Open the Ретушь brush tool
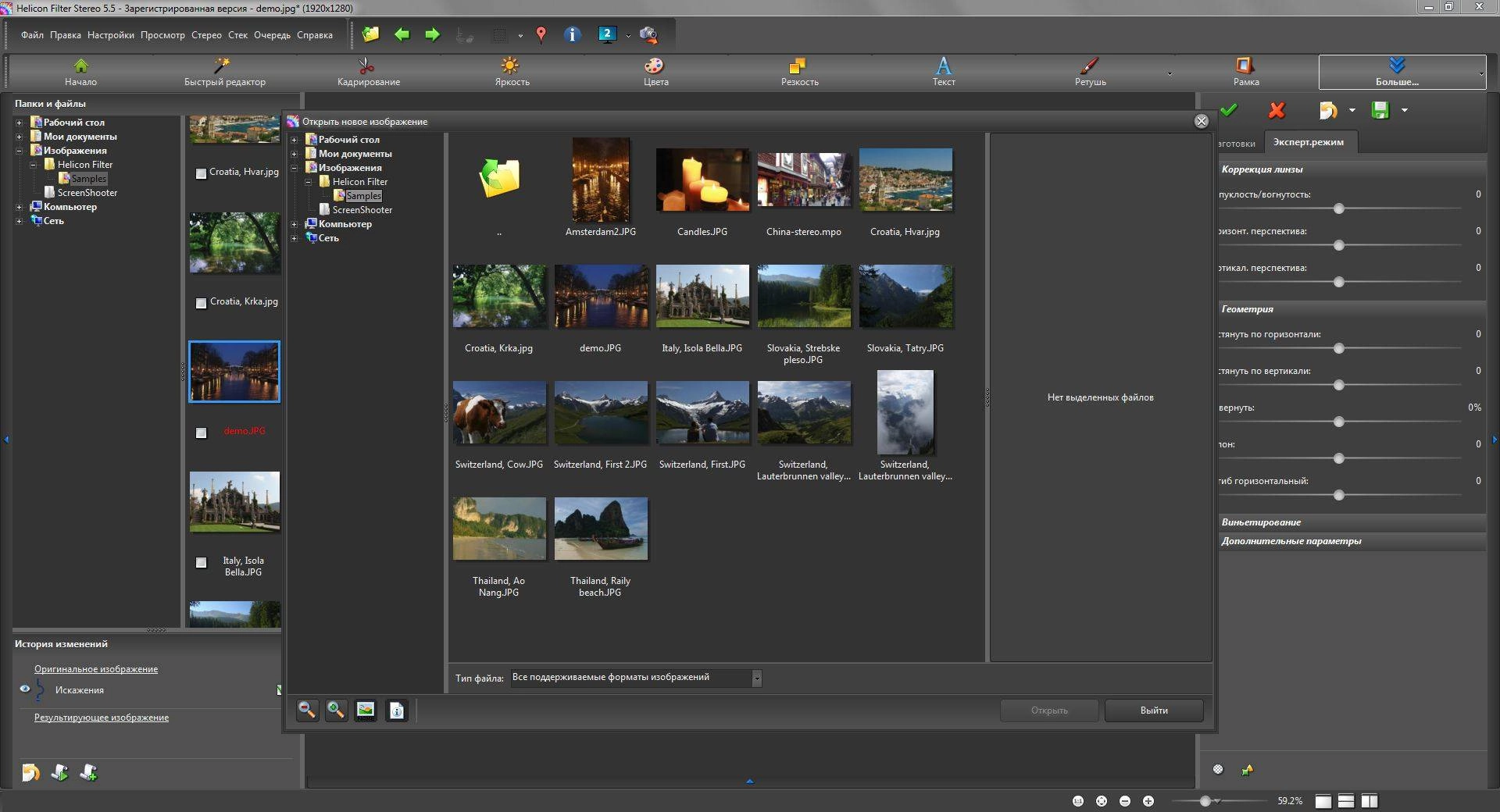The width and height of the screenshot is (1500, 812). click(x=1090, y=72)
